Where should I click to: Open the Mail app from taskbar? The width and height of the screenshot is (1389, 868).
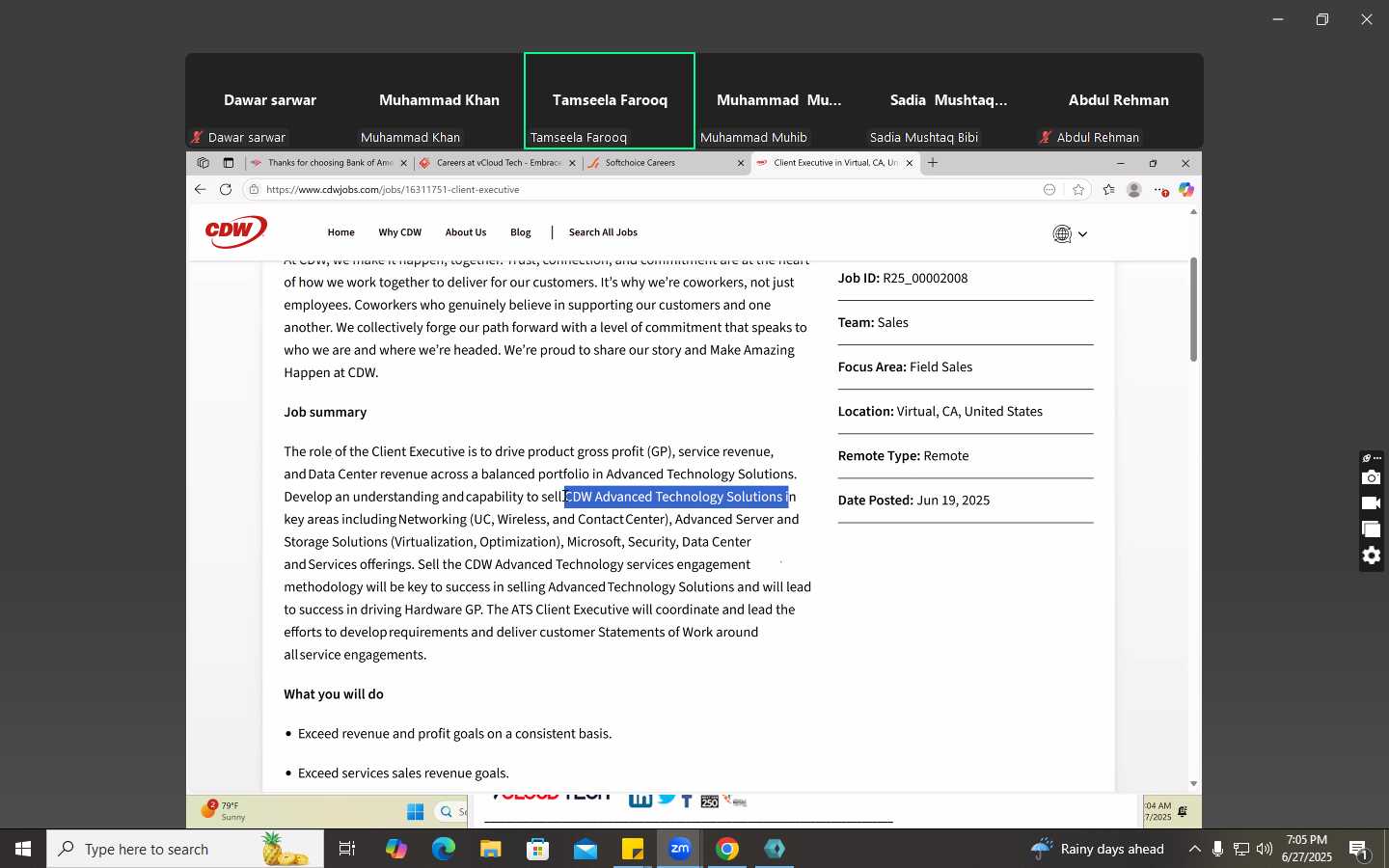tap(586, 849)
